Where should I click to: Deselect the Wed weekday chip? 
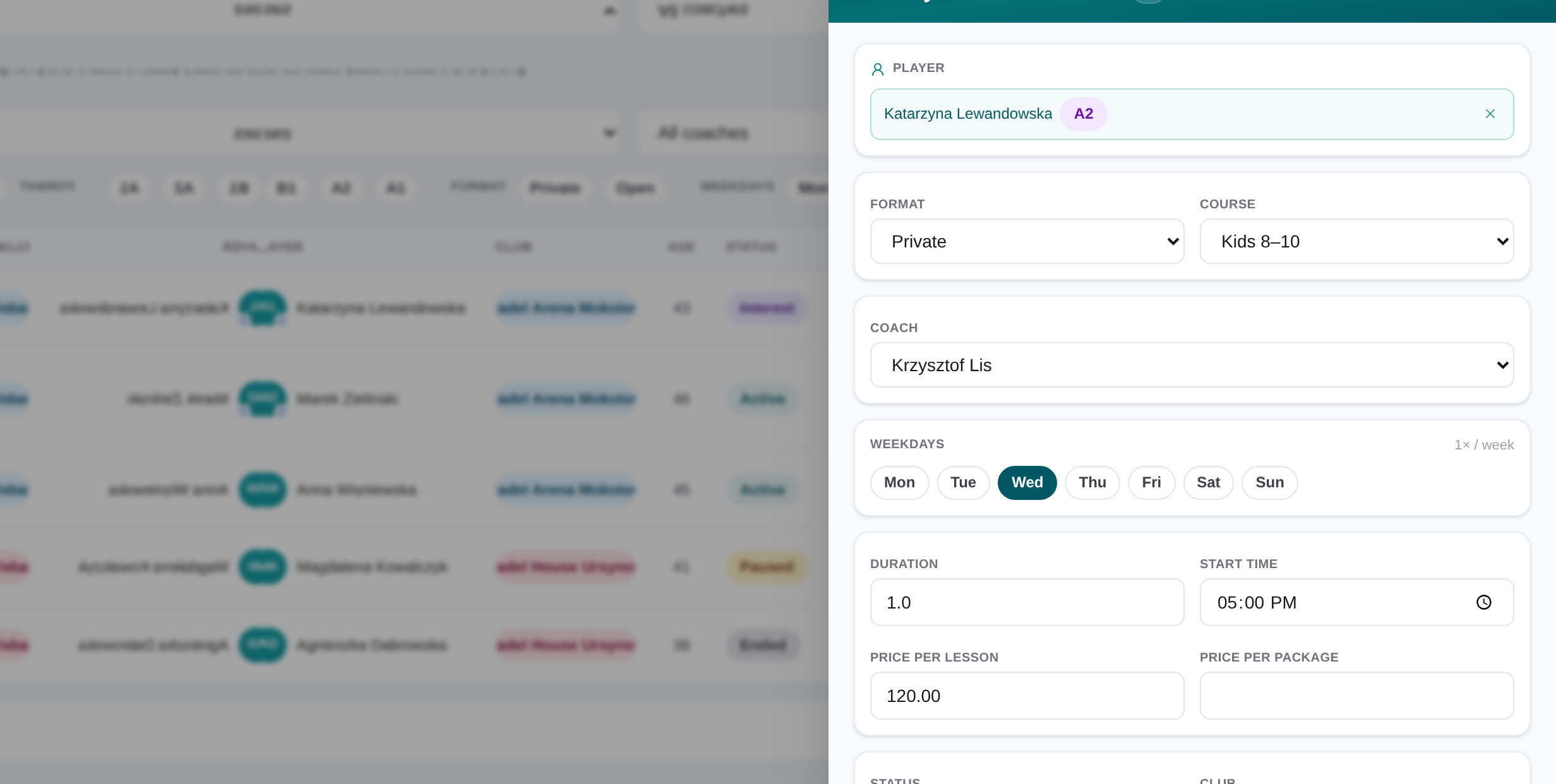click(1027, 483)
